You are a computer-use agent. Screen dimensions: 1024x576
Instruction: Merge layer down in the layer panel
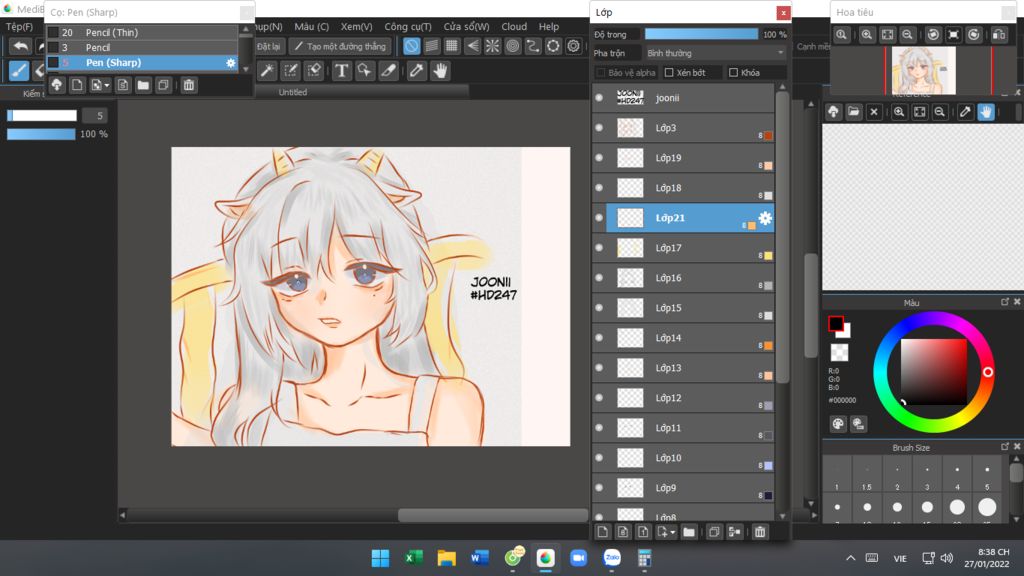pyautogui.click(x=735, y=532)
